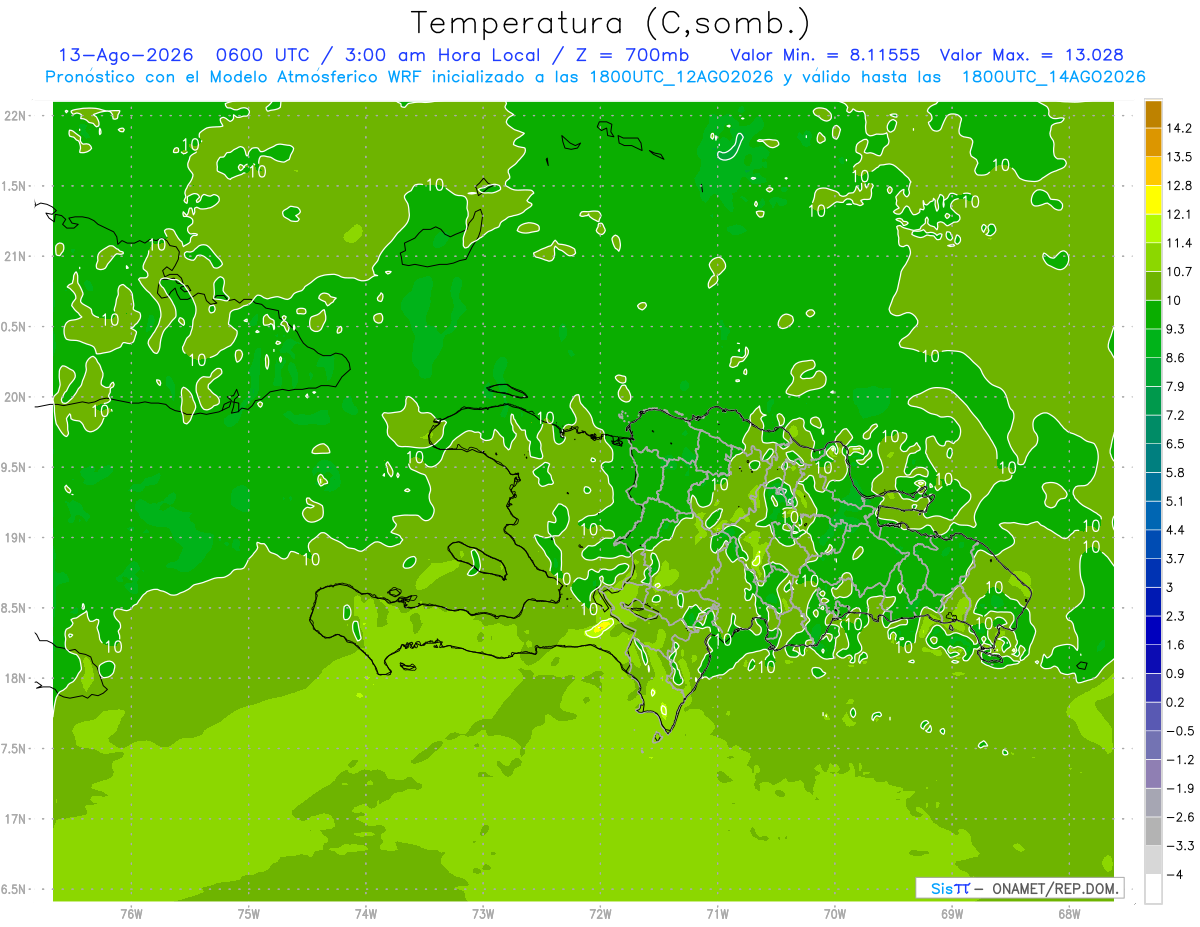Click the 10.7 colorbar label
This screenshot has height=927, width=1200.
[1179, 272]
